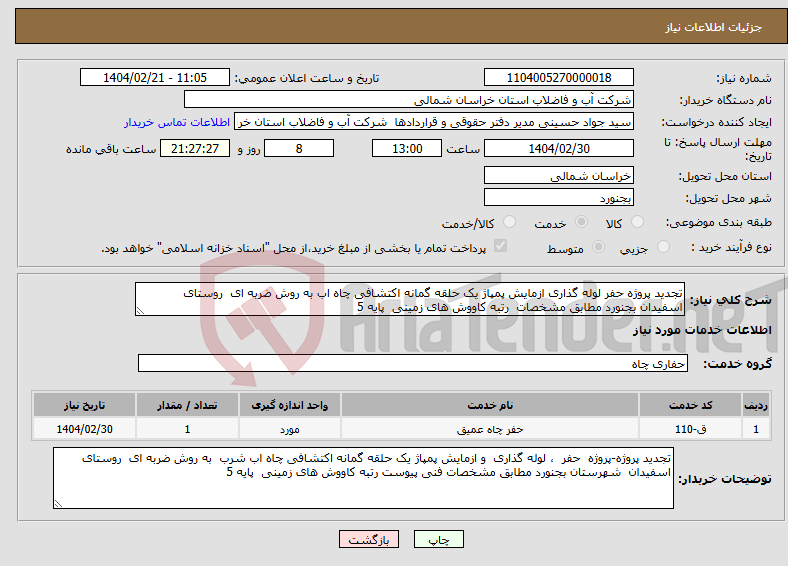This screenshot has width=788, height=566.
Task: Click the کد خدمت column header
Action: (x=691, y=405)
